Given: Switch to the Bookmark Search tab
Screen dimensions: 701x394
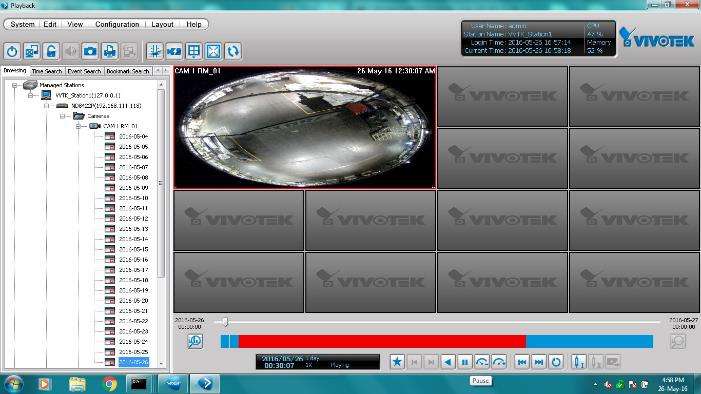Looking at the screenshot, I should pos(128,71).
